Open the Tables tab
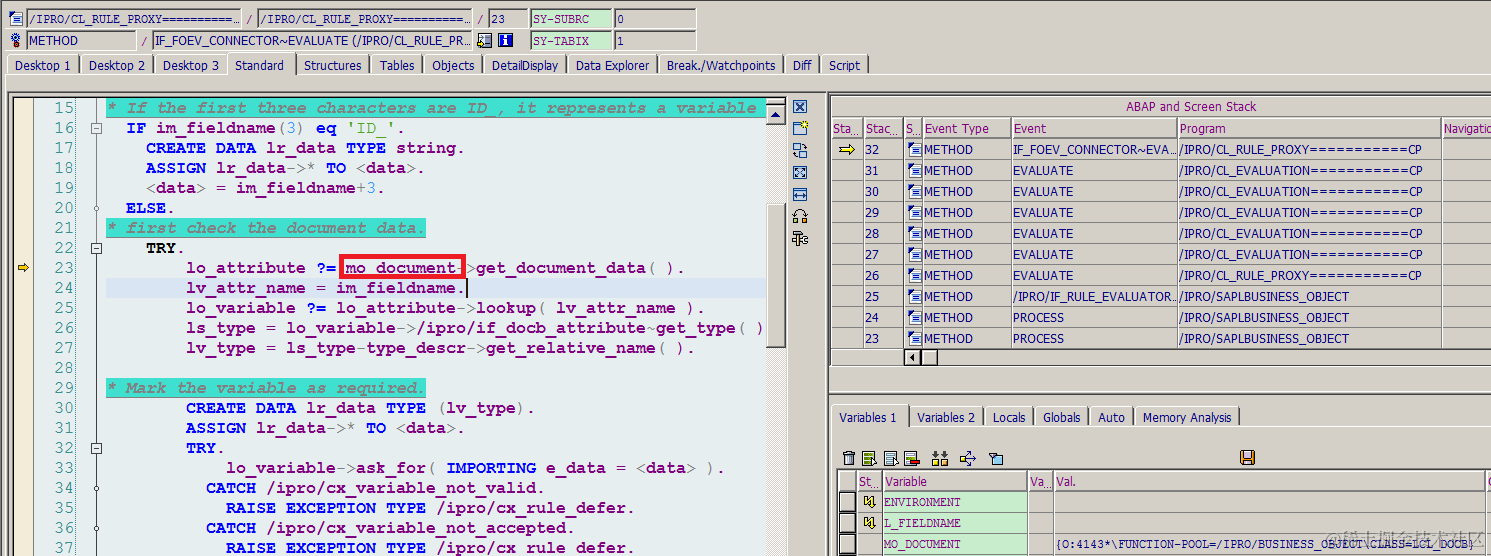Viewport: 1491px width, 556px height. click(397, 65)
